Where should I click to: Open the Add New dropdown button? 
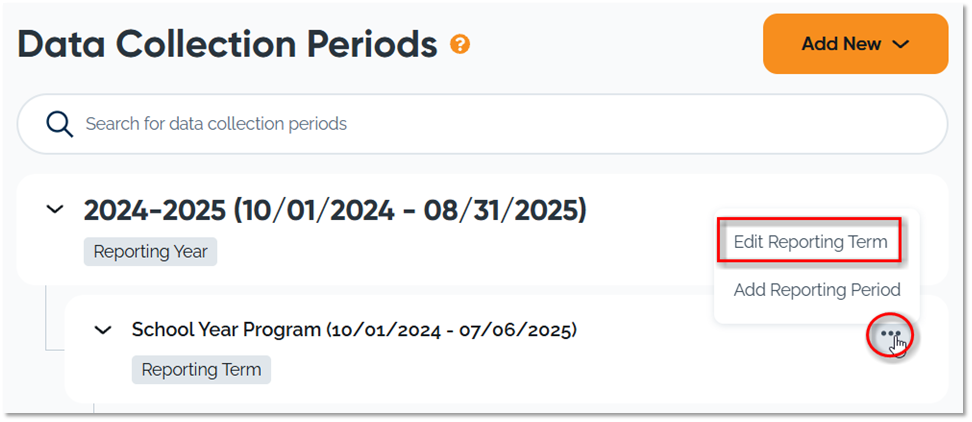coord(855,44)
